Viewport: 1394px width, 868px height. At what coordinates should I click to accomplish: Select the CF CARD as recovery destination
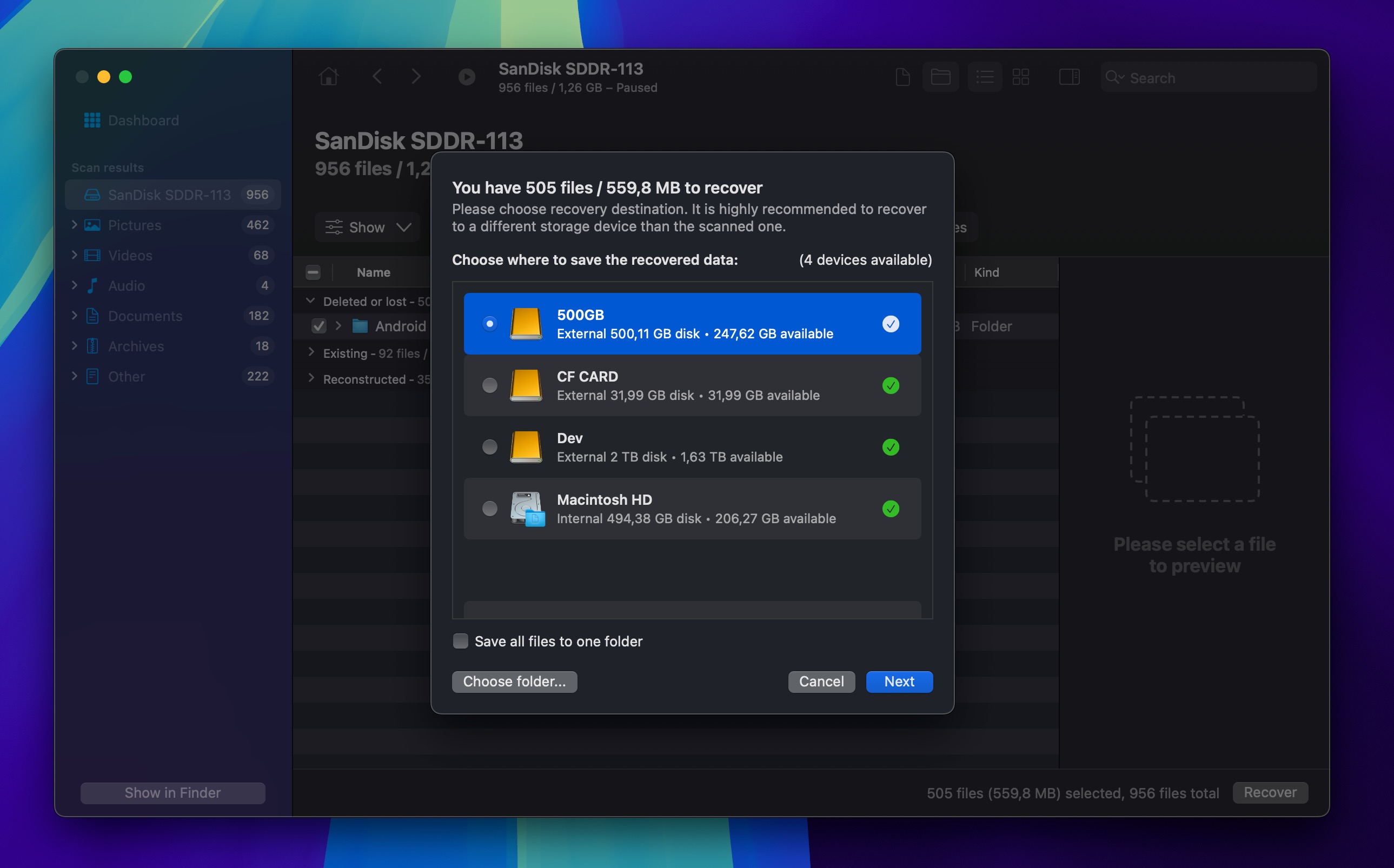(489, 385)
